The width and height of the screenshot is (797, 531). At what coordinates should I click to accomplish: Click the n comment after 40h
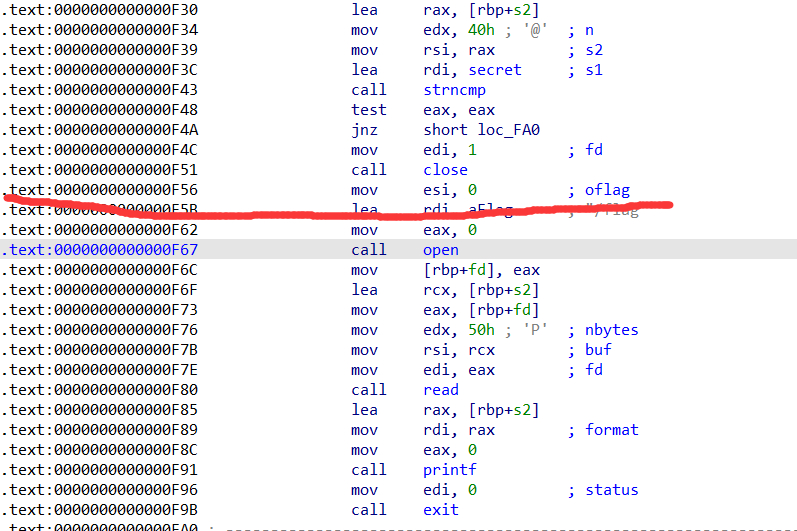click(x=589, y=30)
